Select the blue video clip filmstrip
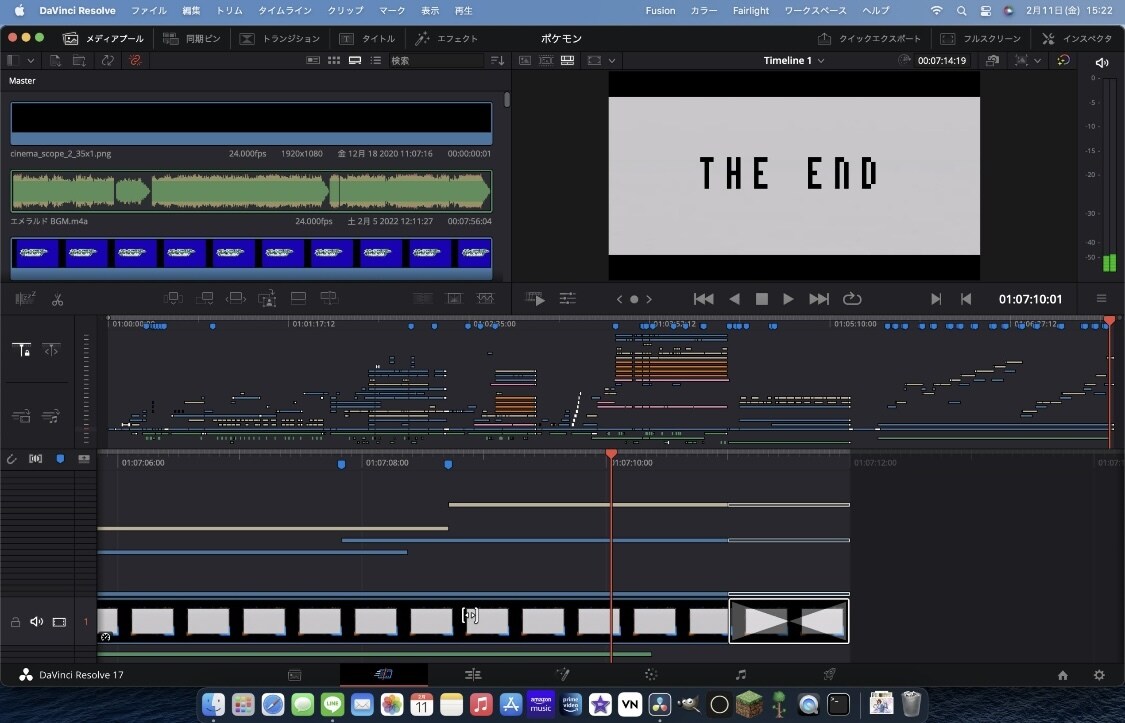The image size is (1125, 723). pyautogui.click(x=251, y=258)
